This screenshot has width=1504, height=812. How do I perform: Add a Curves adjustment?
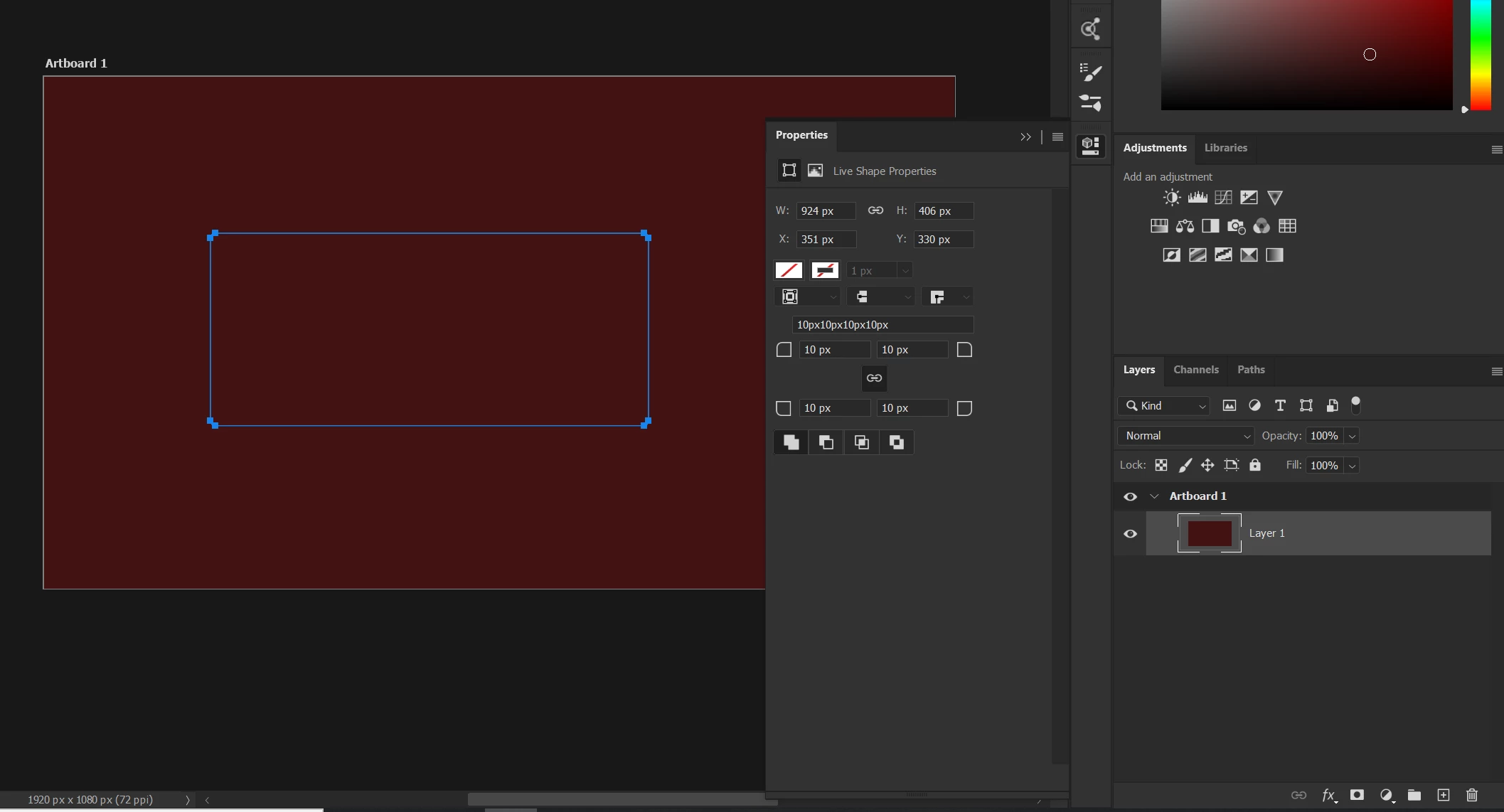1223,198
